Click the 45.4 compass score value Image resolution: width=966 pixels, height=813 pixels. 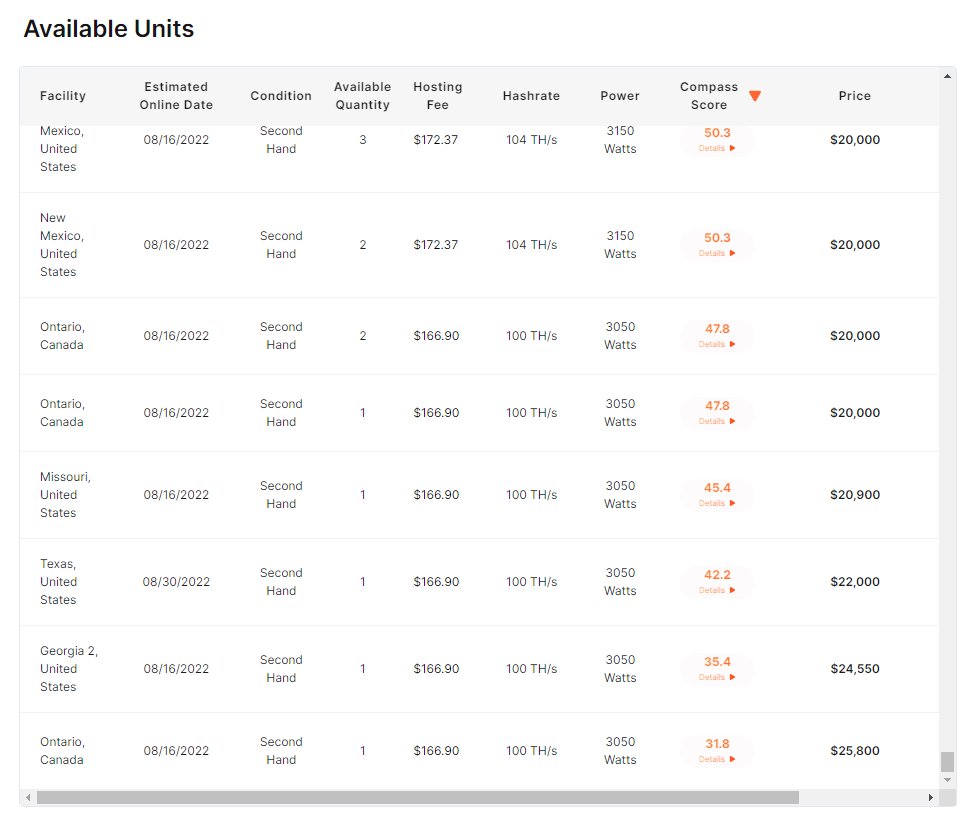[x=717, y=487]
